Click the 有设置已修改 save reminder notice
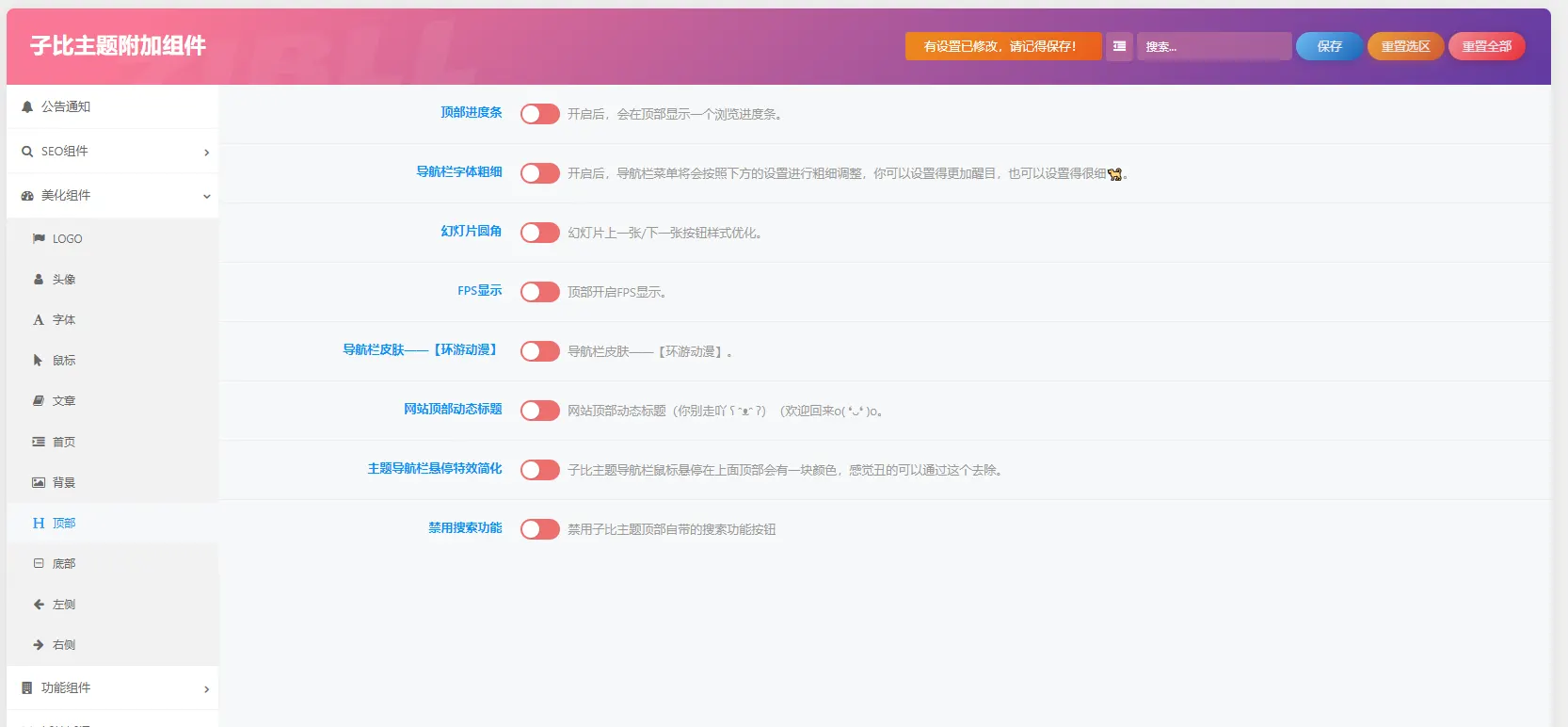 click(1003, 46)
